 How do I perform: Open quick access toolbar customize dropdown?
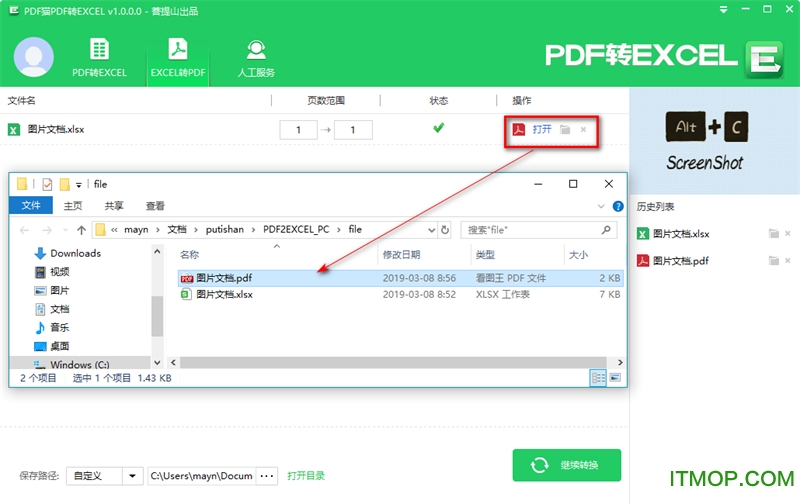tap(79, 185)
